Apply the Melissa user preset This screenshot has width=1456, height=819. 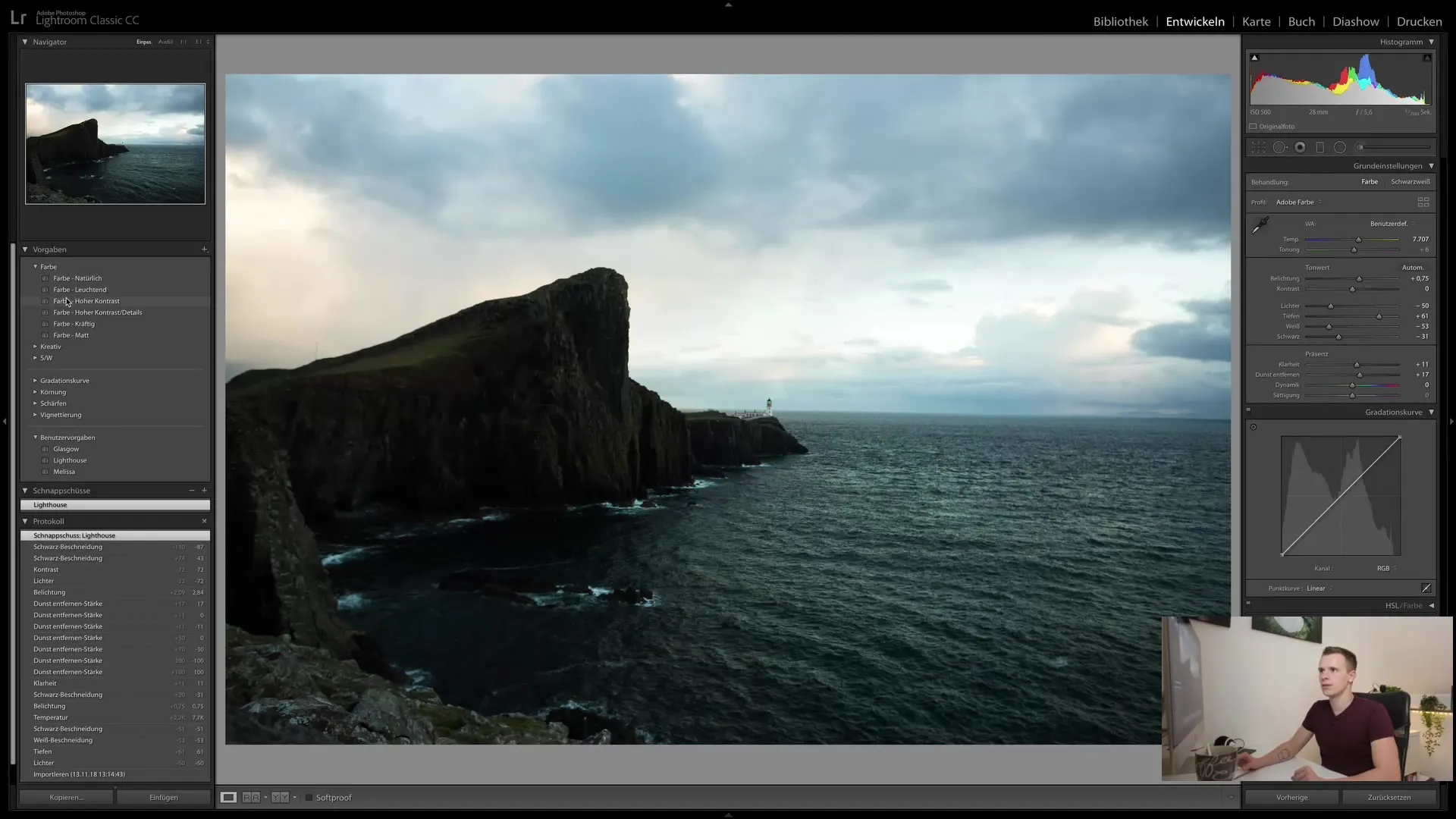pyautogui.click(x=64, y=472)
